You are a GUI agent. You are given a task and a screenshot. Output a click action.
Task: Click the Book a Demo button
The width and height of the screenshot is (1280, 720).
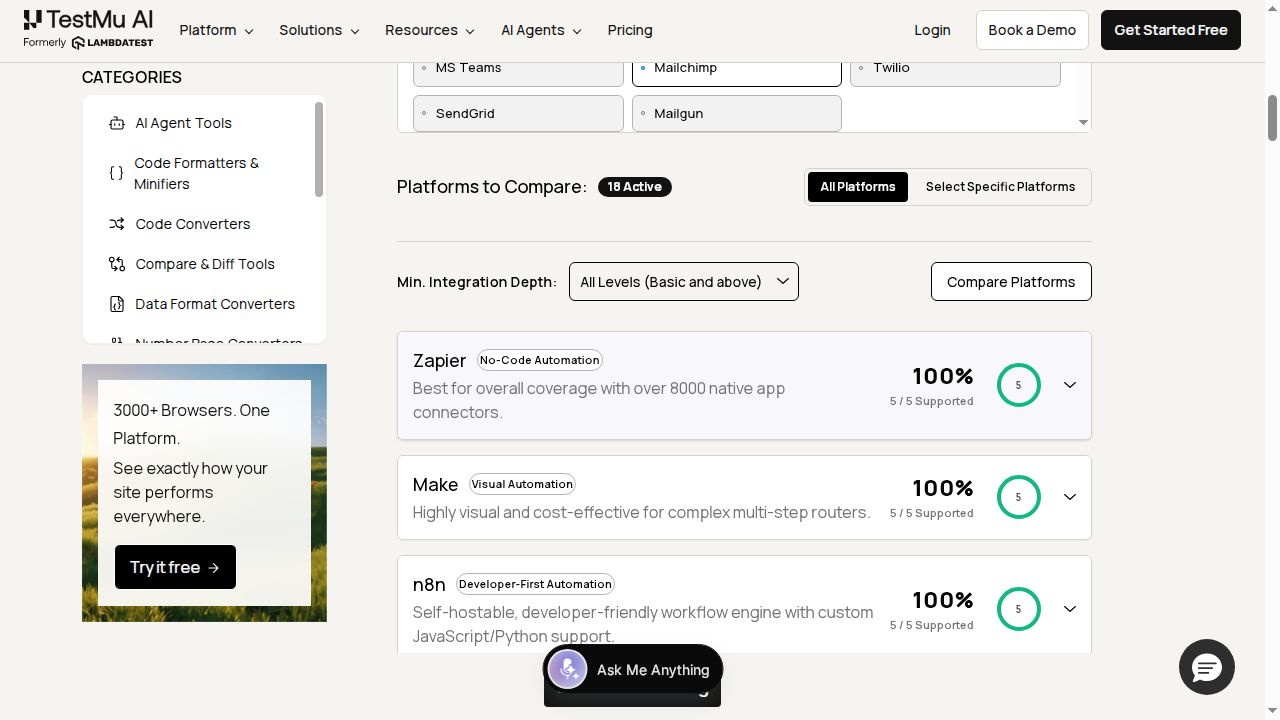pyautogui.click(x=1032, y=30)
